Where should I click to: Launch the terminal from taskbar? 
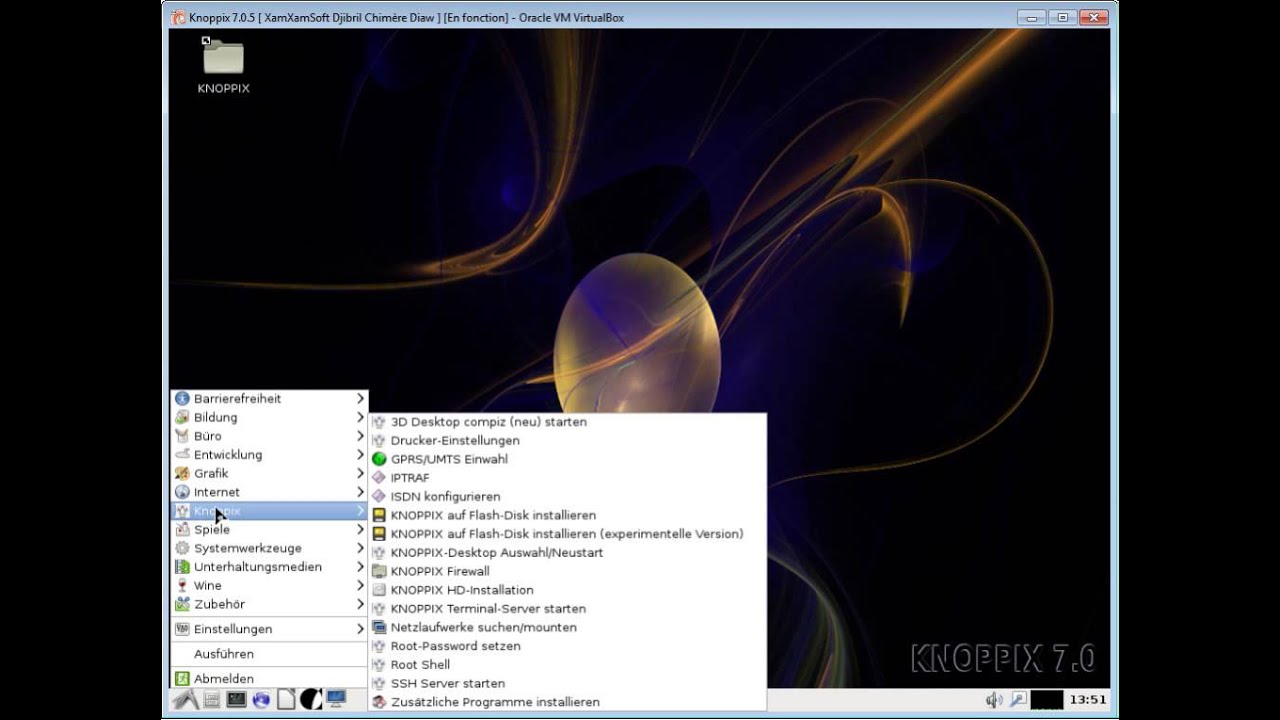point(236,699)
